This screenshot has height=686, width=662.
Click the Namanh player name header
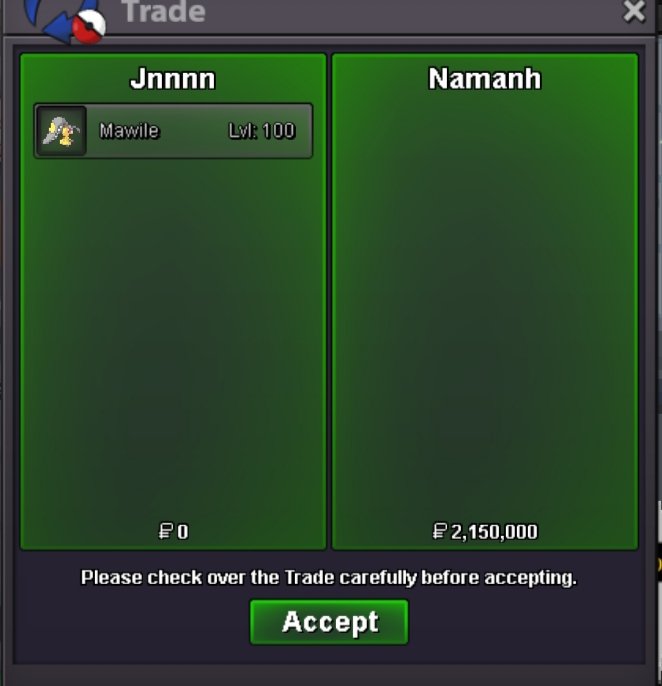(485, 79)
